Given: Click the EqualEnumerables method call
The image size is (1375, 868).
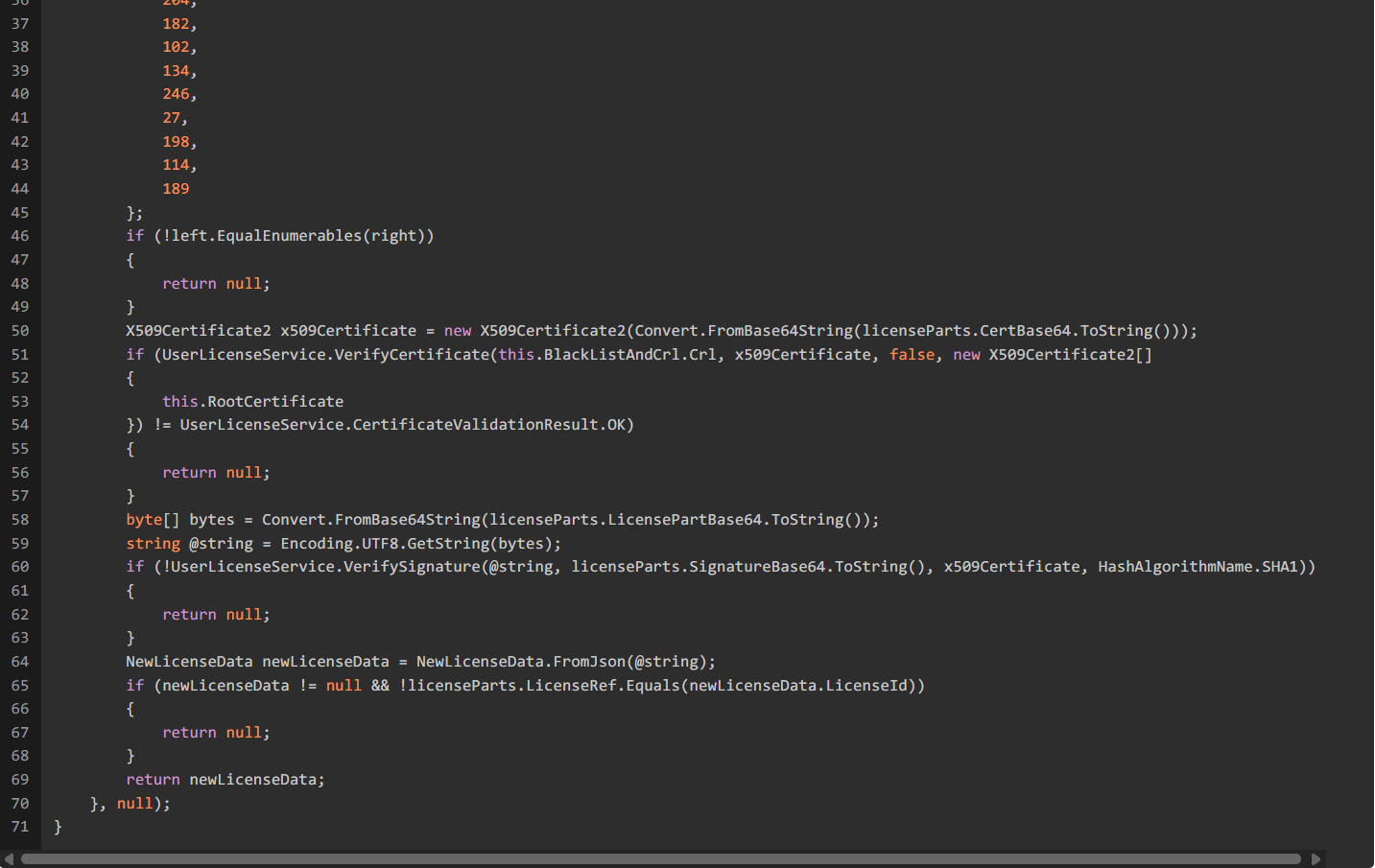Looking at the screenshot, I should click(x=288, y=236).
